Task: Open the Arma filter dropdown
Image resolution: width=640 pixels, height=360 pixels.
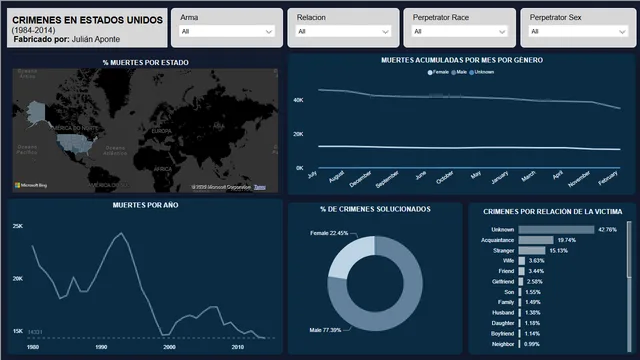Action: coord(227,31)
